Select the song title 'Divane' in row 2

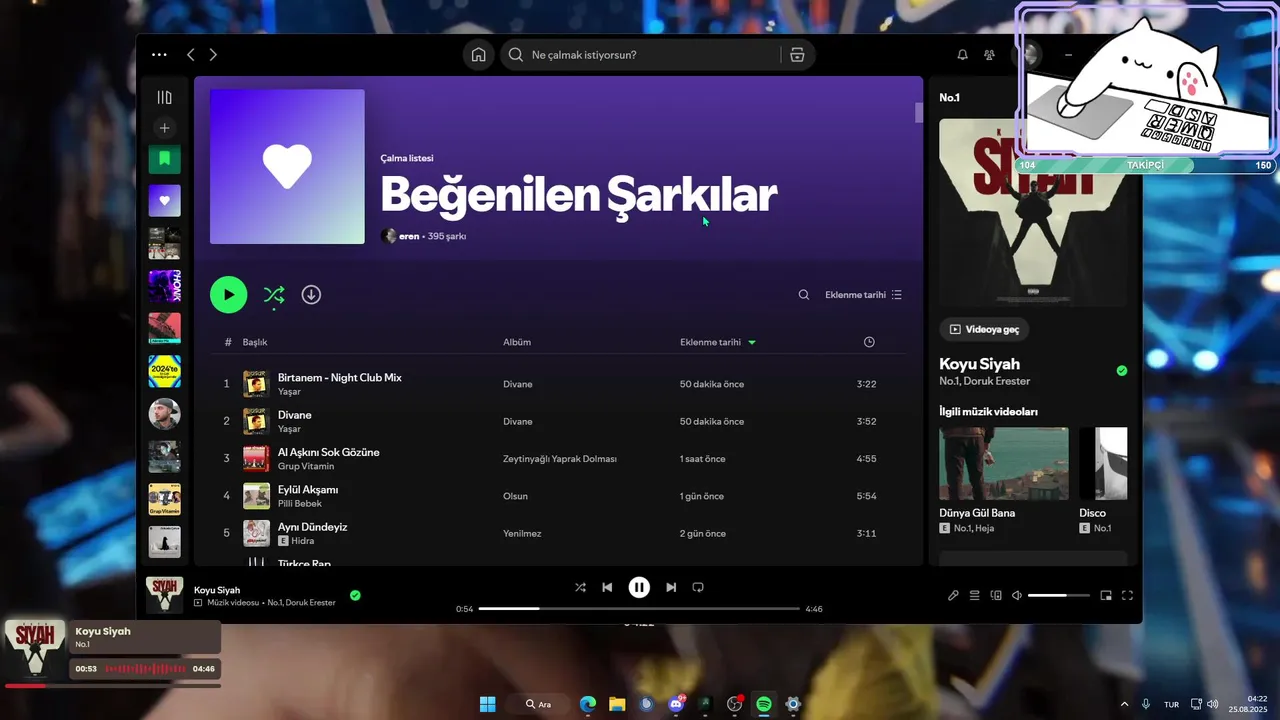point(295,415)
